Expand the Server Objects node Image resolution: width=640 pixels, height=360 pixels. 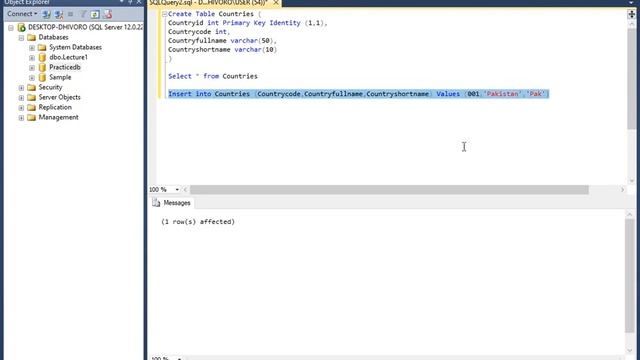click(x=21, y=98)
